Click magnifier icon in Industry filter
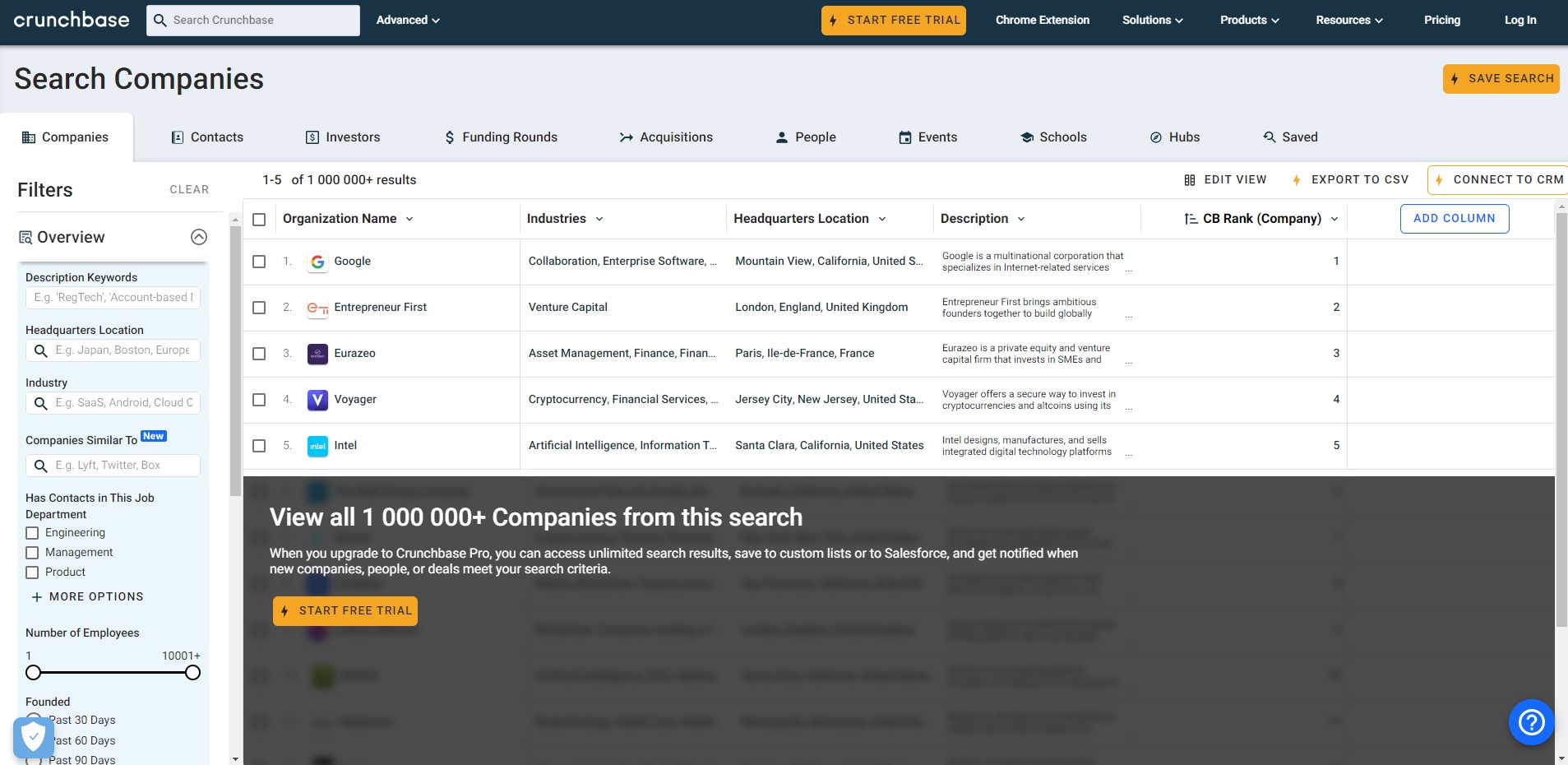 tap(40, 404)
